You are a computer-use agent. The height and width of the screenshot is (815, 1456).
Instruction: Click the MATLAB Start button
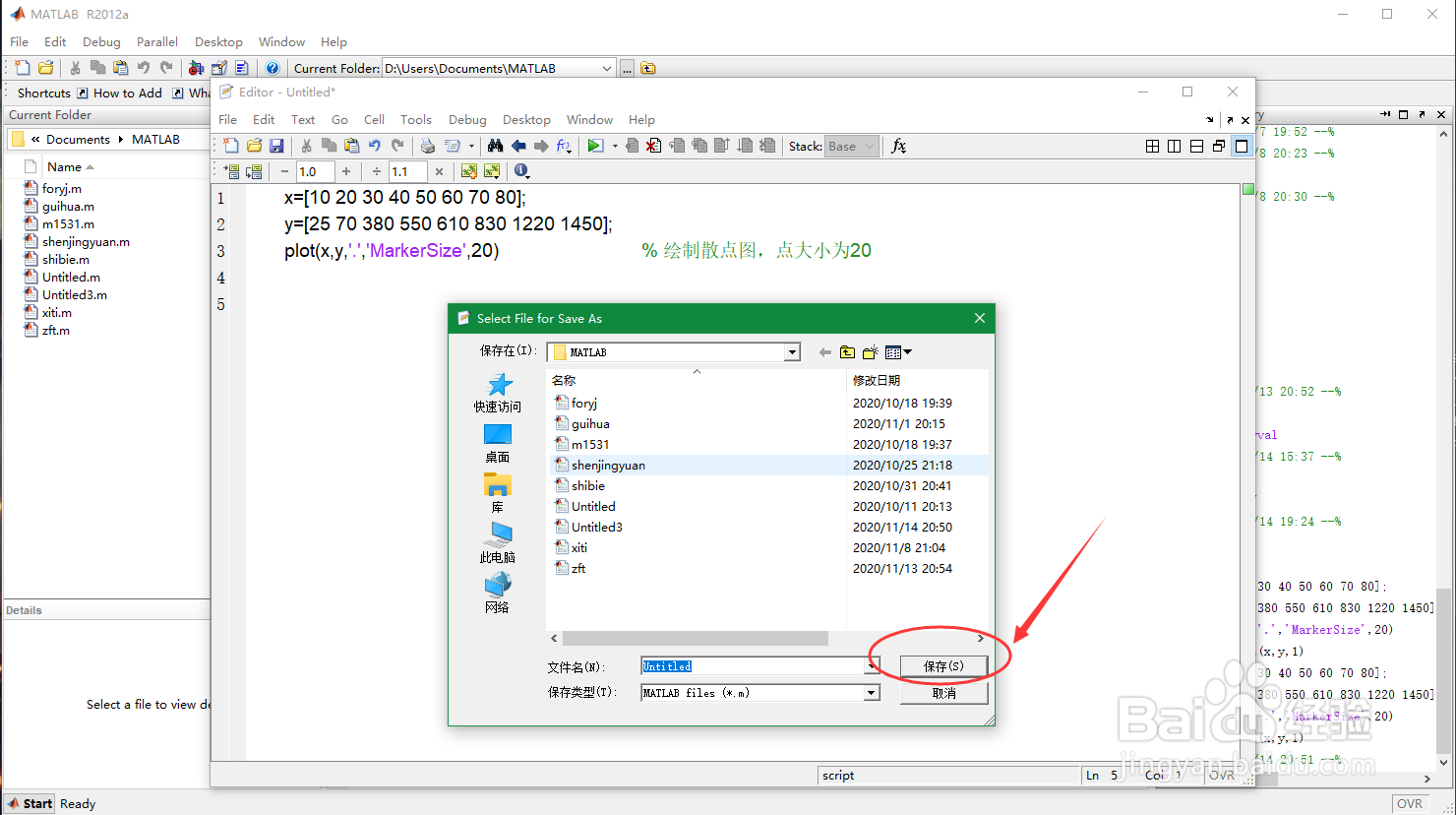pos(30,803)
